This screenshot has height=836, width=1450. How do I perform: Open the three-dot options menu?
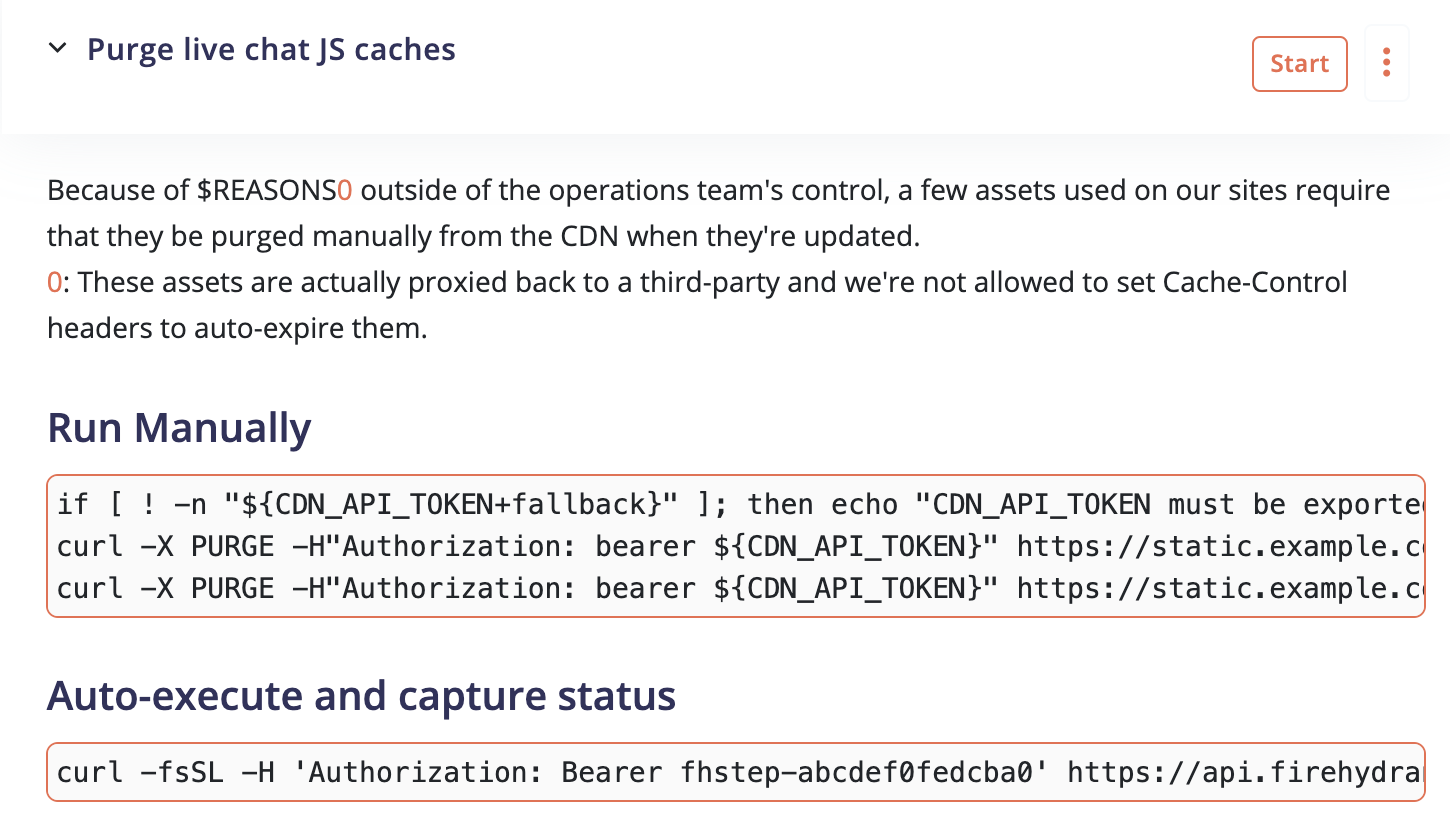pos(1386,63)
